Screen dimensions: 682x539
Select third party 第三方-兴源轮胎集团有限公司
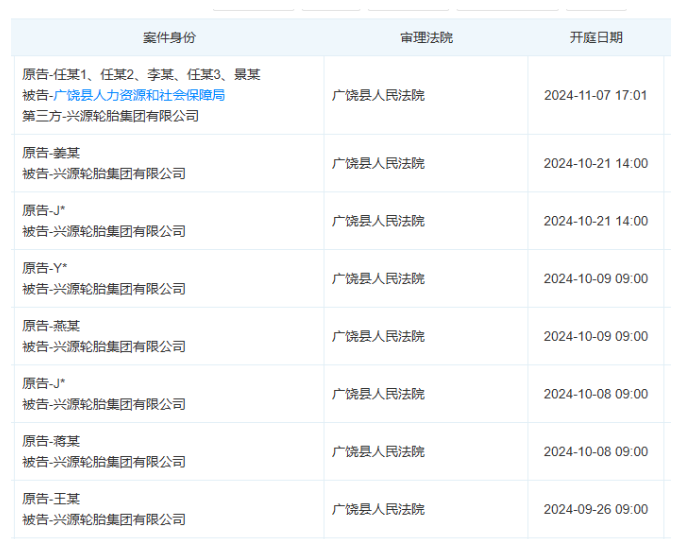click(110, 116)
